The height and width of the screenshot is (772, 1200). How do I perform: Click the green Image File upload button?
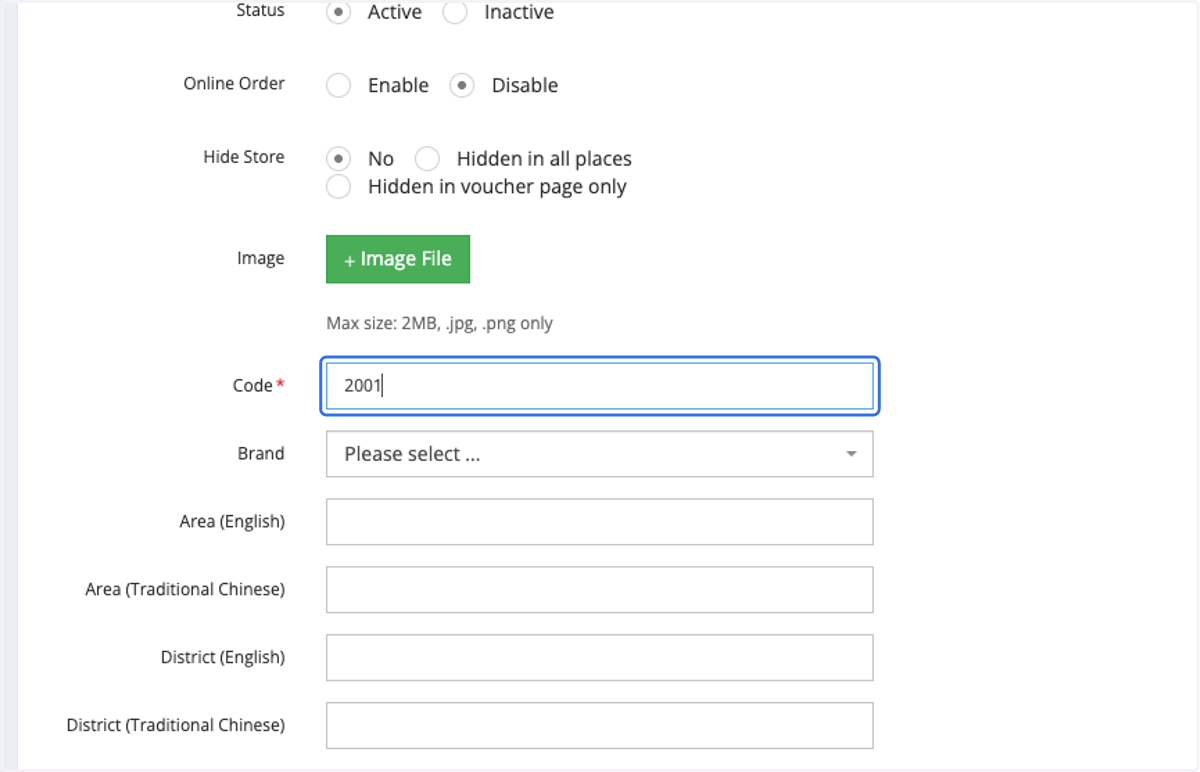click(x=398, y=259)
